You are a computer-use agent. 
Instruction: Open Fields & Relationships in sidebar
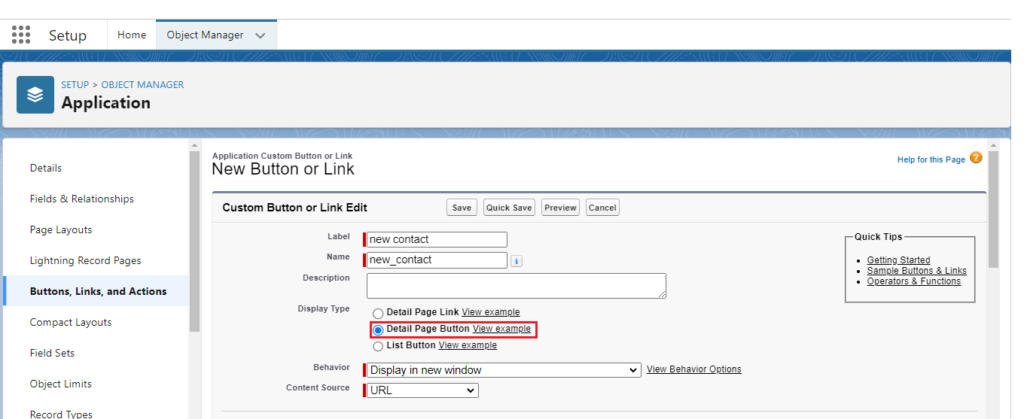pyautogui.click(x=81, y=199)
